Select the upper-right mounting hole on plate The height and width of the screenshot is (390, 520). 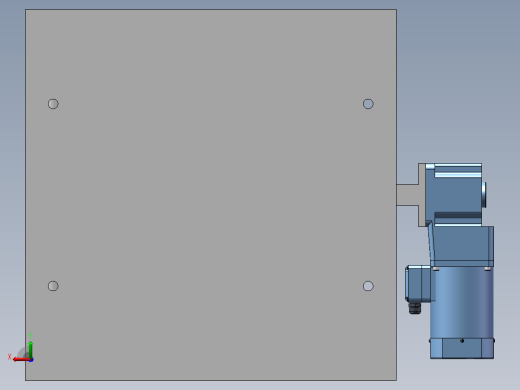coord(368,104)
